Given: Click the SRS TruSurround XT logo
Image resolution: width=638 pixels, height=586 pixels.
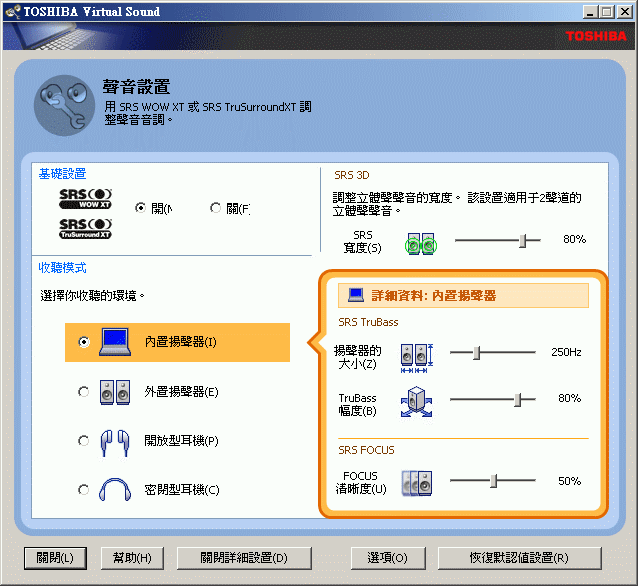Looking at the screenshot, I should pos(85,229).
